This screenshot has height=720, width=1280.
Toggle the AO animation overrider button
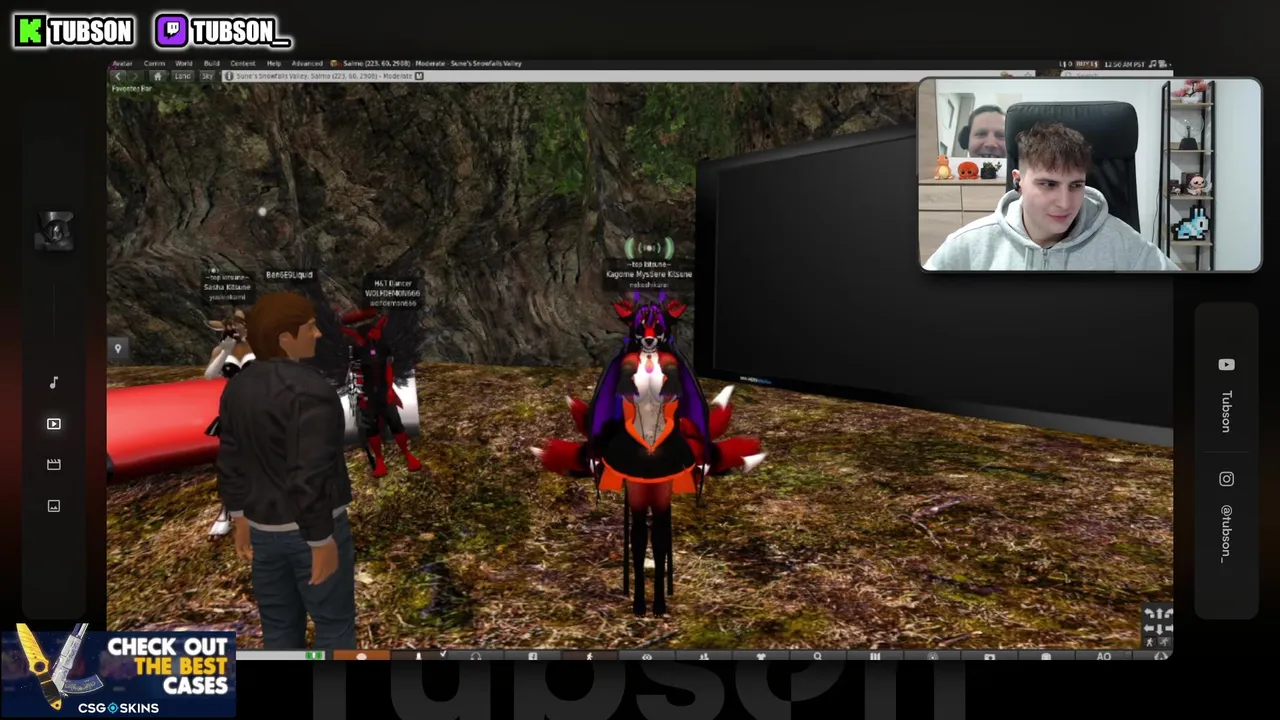point(1104,656)
